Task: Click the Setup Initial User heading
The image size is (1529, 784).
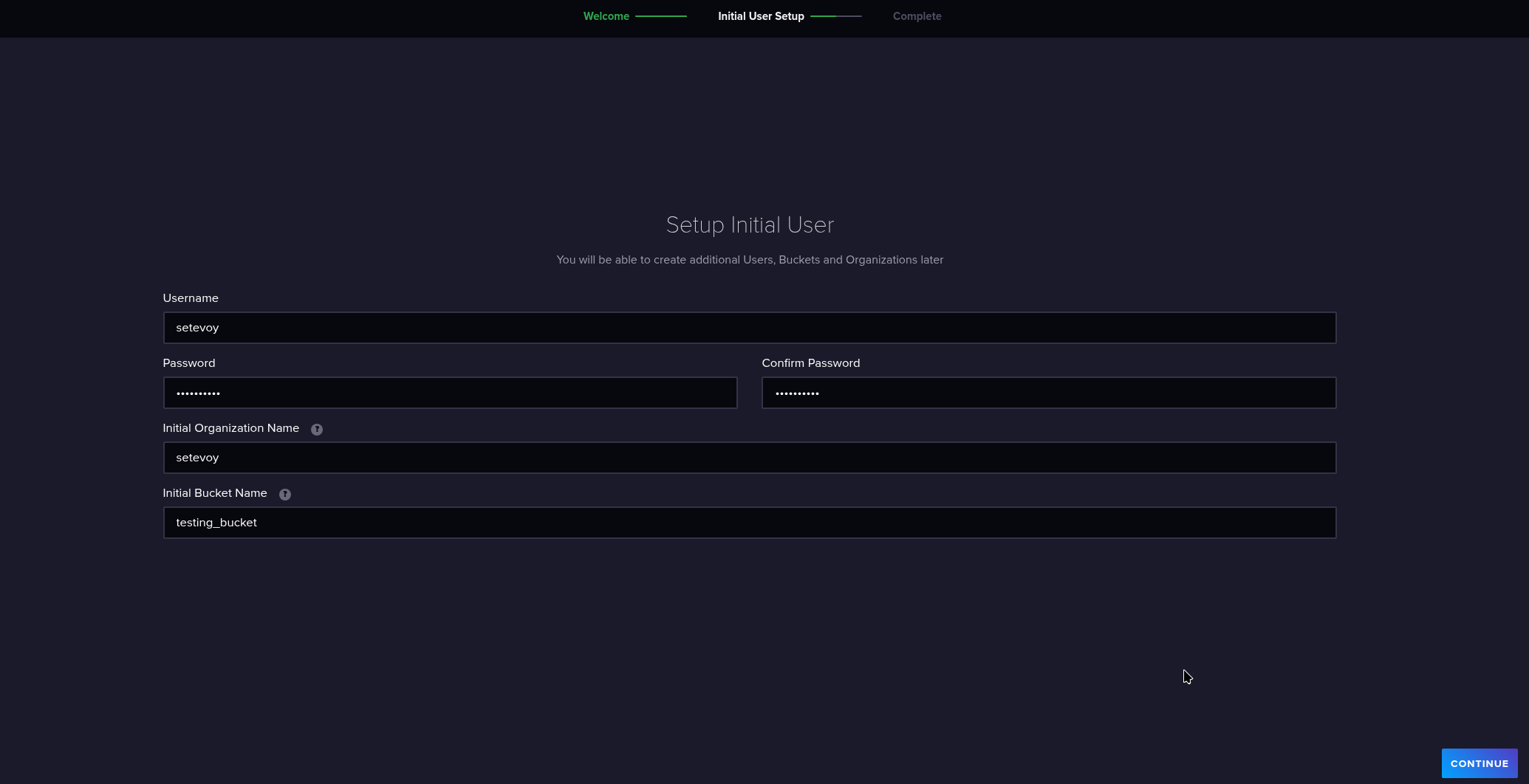Action: tap(750, 225)
